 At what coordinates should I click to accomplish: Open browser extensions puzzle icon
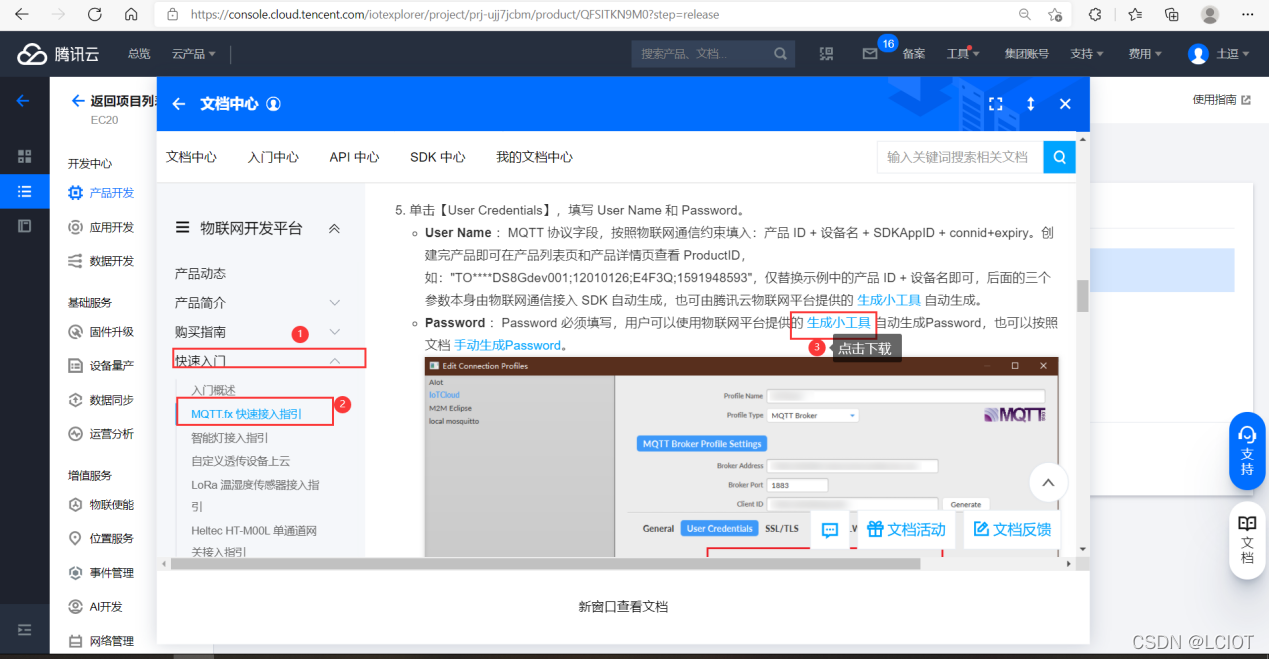coord(1095,15)
